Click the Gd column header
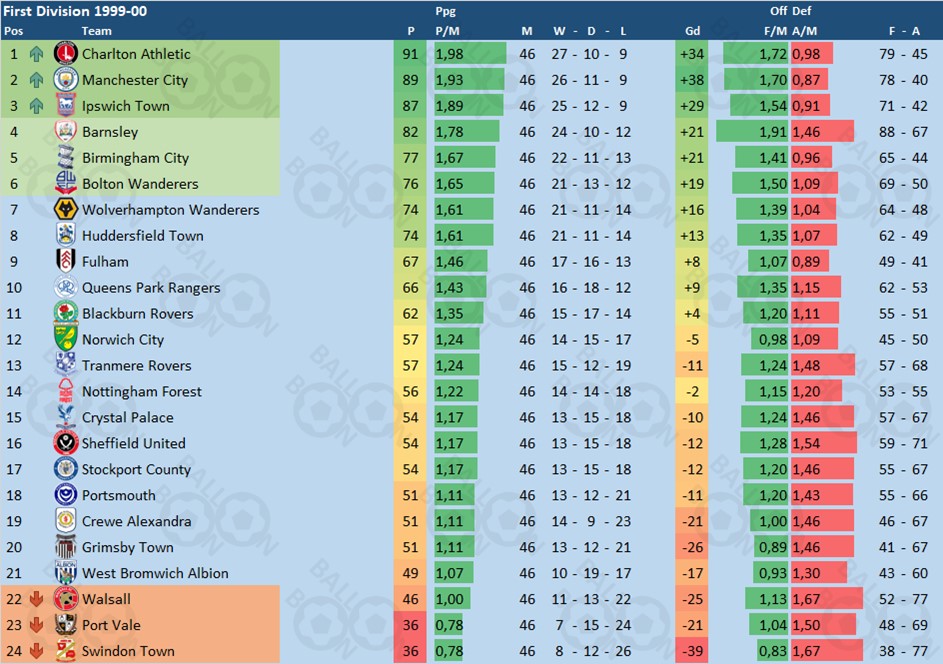 [692, 31]
